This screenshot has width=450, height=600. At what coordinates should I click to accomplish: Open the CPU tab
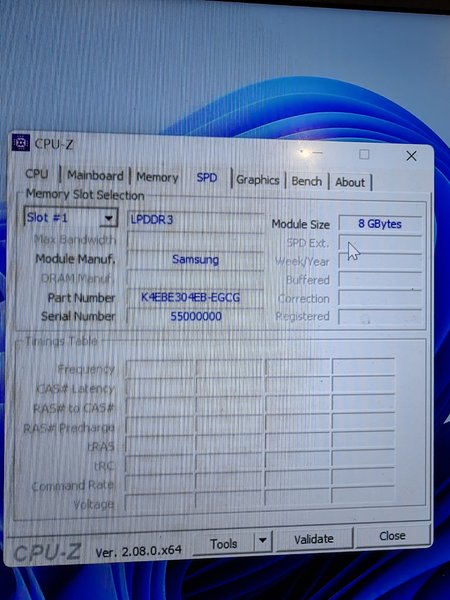(x=37, y=174)
